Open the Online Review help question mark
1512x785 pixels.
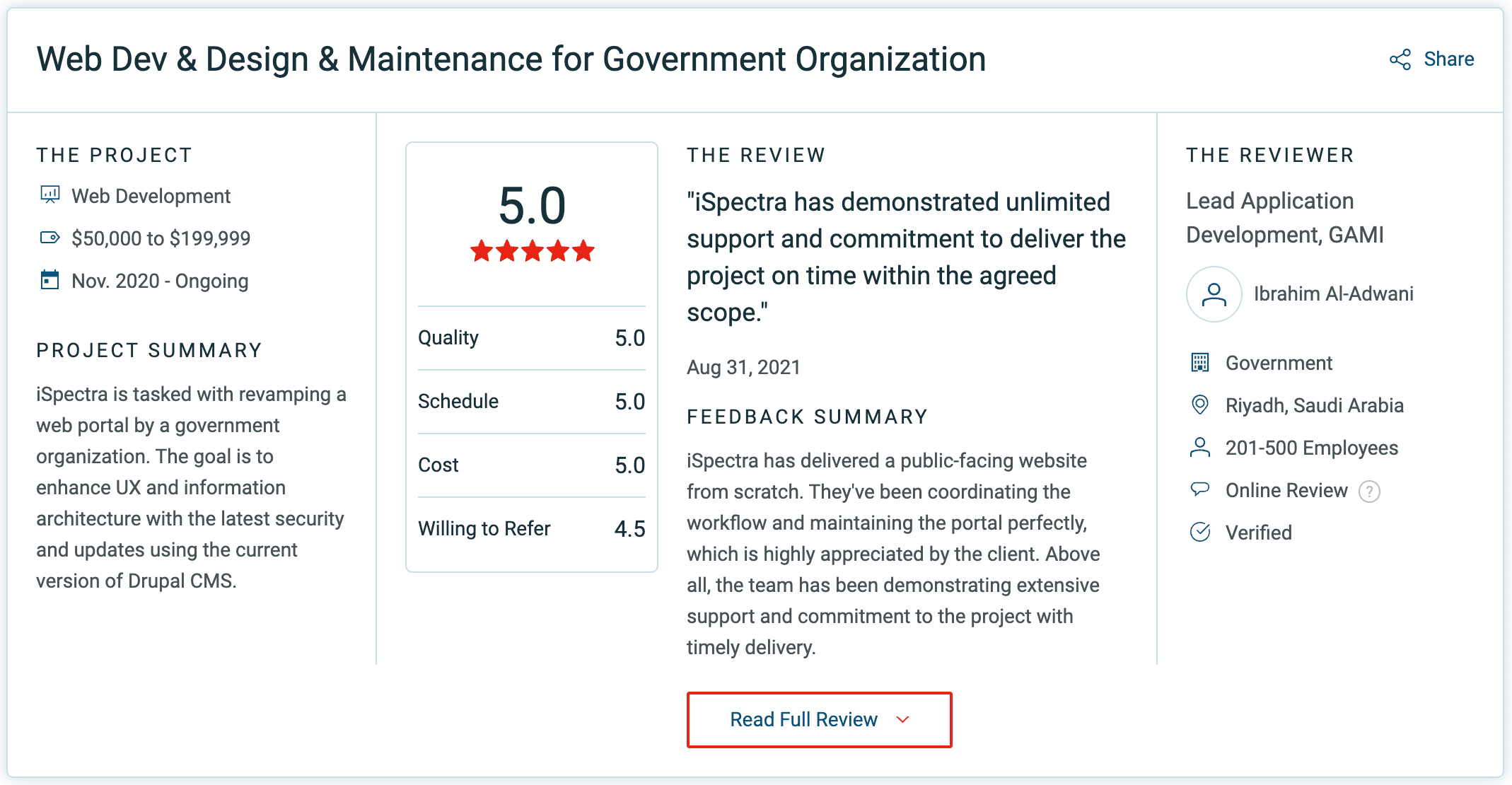[1369, 491]
